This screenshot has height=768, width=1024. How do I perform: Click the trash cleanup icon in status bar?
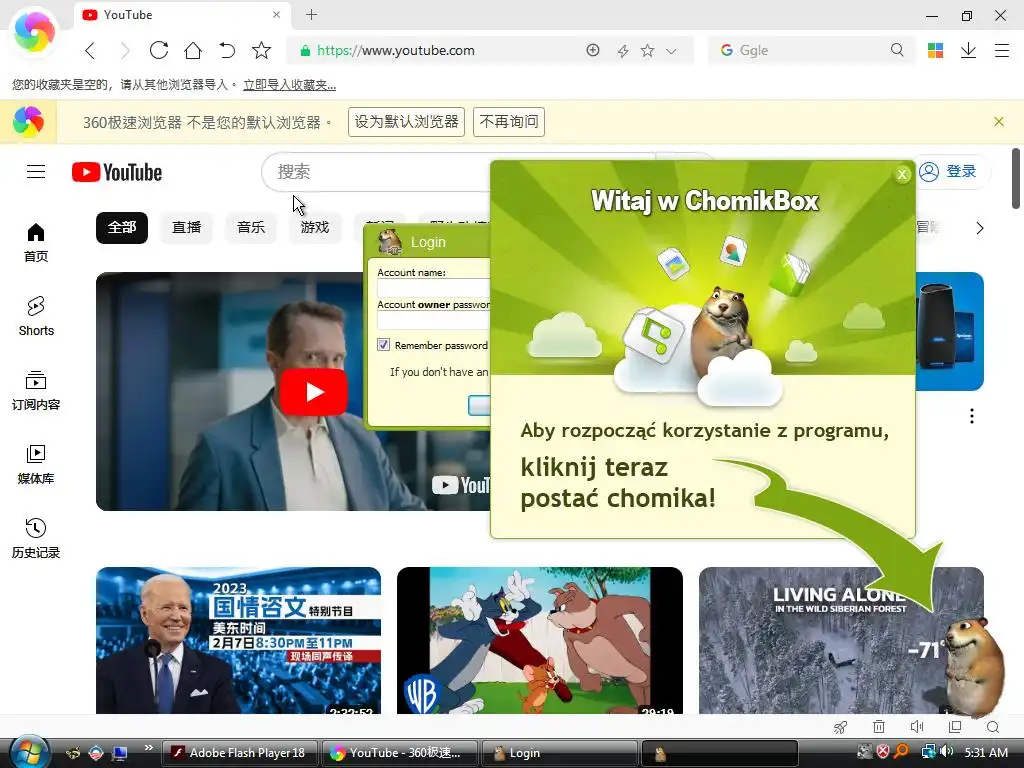pos(879,727)
